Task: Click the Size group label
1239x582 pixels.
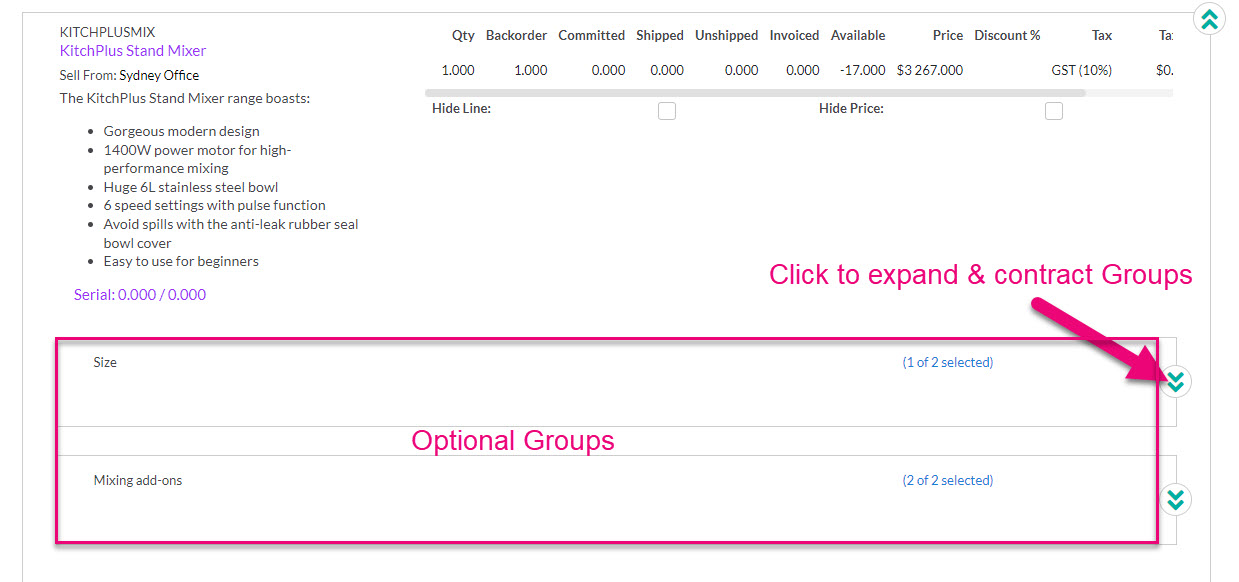Action: (x=105, y=363)
